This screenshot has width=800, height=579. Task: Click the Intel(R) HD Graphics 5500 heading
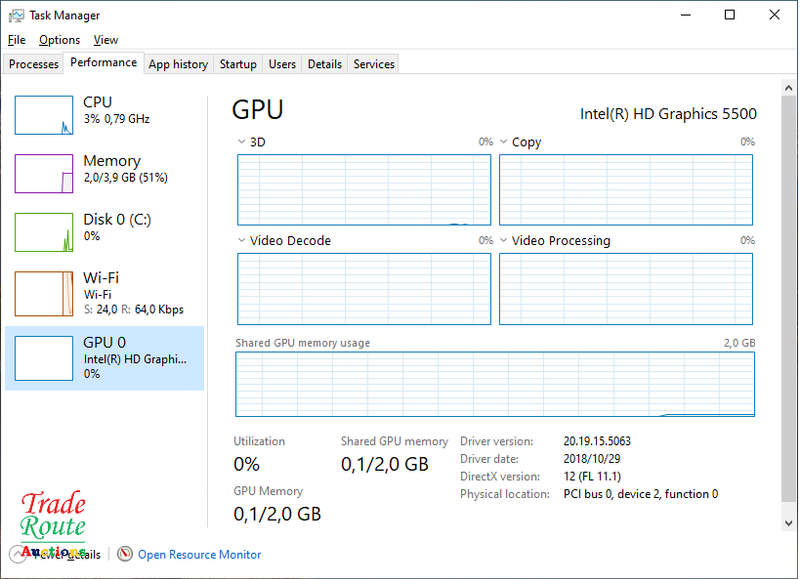pyautogui.click(x=668, y=114)
